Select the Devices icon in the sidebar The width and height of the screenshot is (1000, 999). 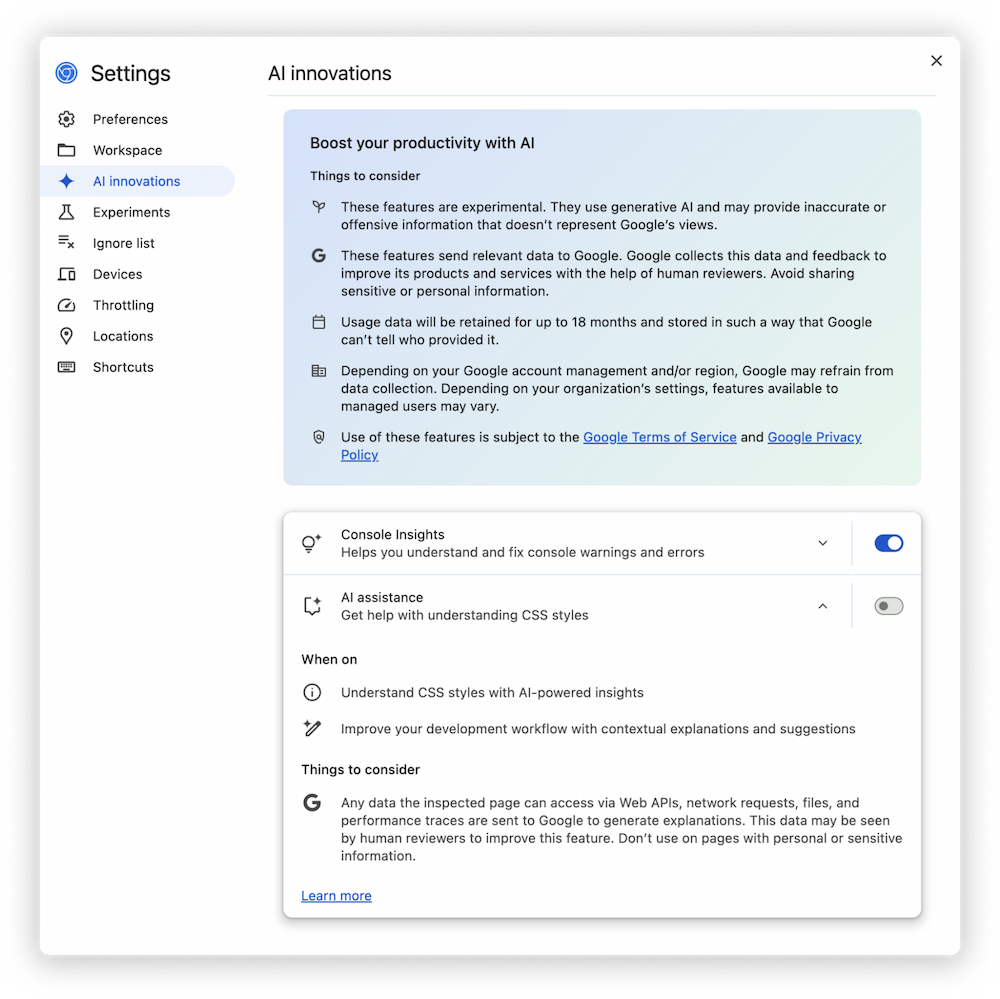pos(66,274)
